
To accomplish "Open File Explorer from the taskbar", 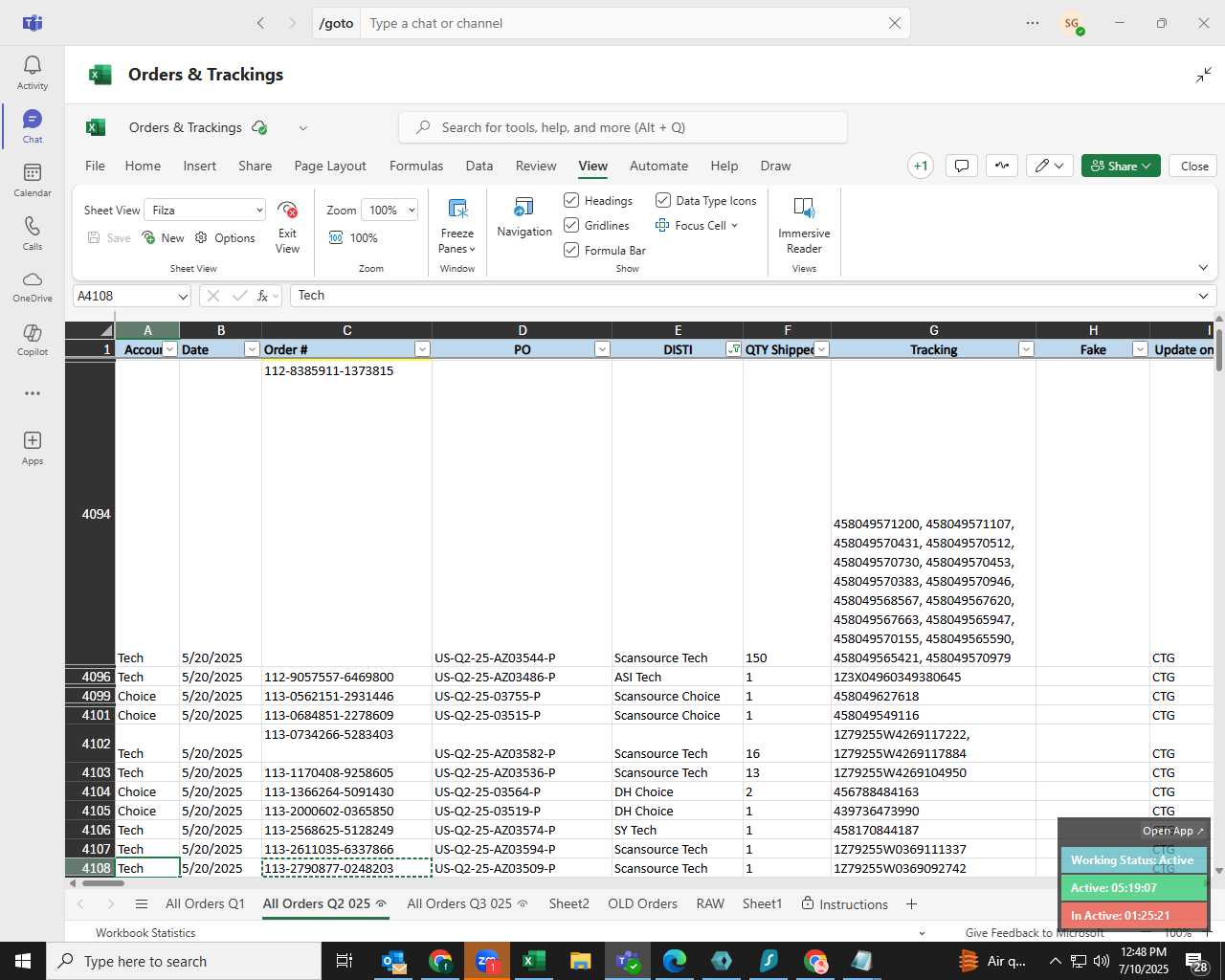I will [580, 961].
